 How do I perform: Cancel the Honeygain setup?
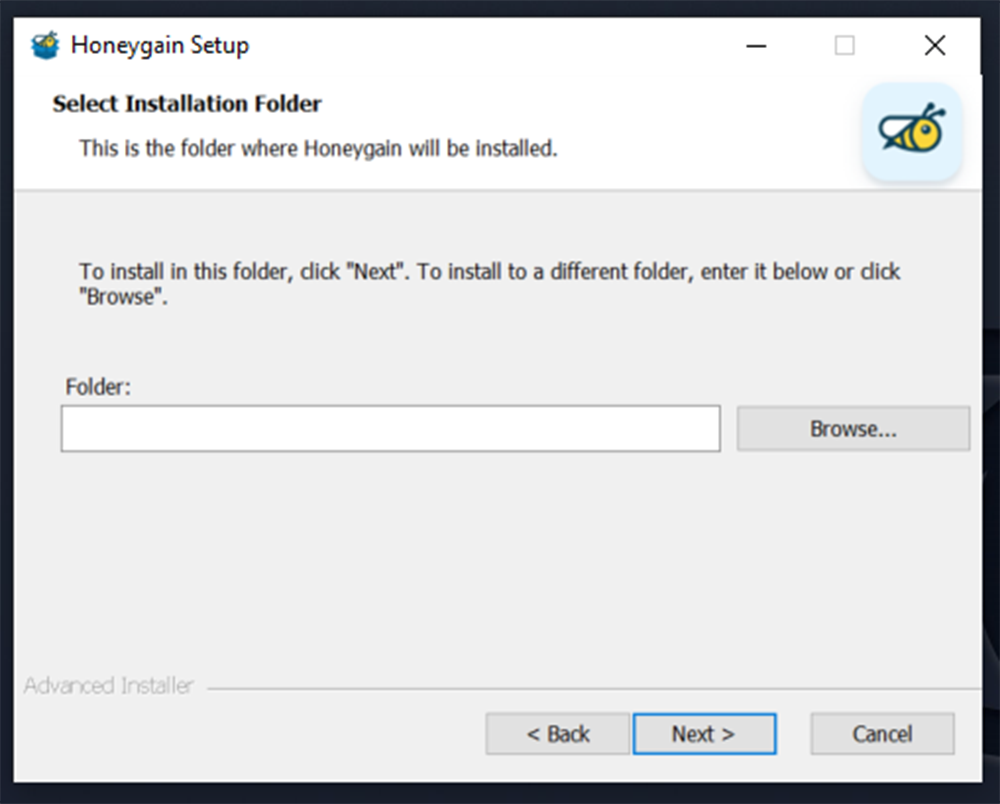click(883, 734)
